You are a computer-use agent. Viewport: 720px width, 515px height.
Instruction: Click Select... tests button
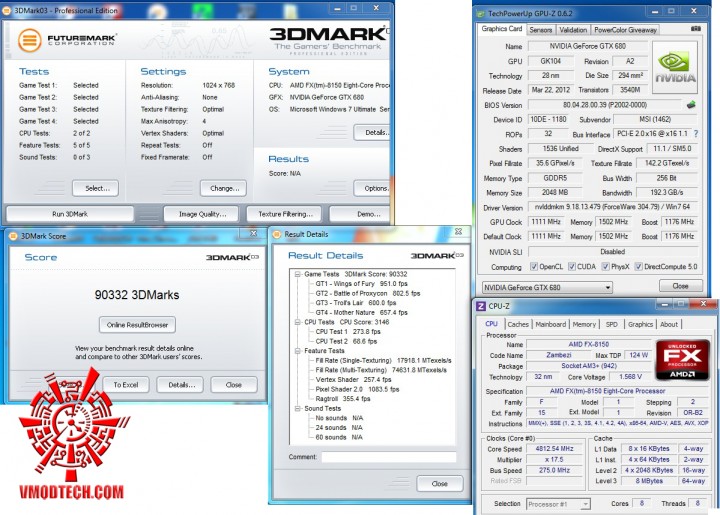pos(96,188)
